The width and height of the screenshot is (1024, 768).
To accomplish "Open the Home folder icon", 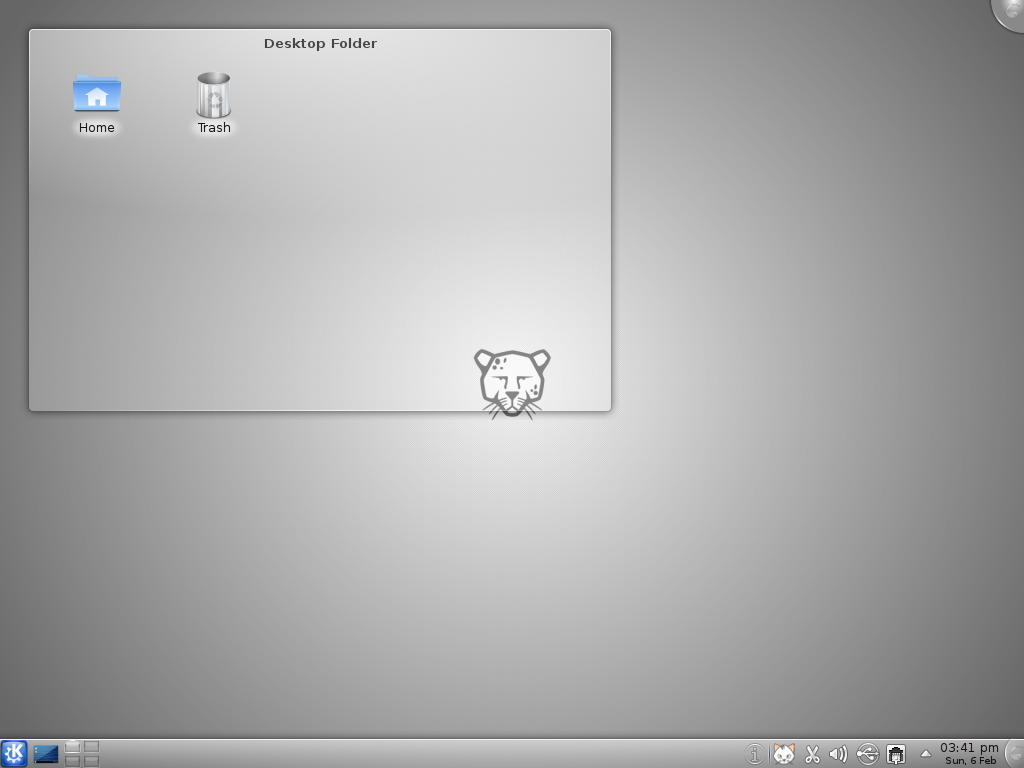I will [97, 93].
